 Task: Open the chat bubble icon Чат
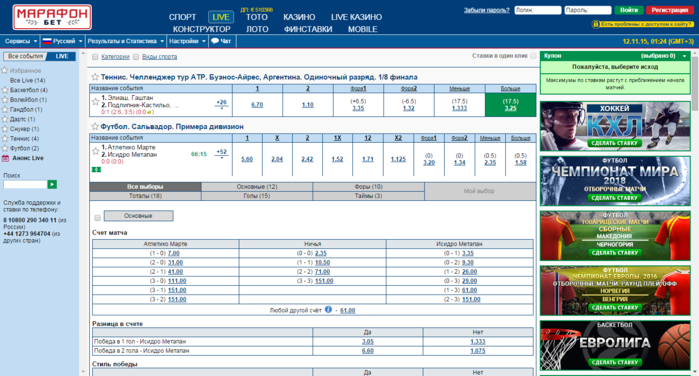(215, 41)
